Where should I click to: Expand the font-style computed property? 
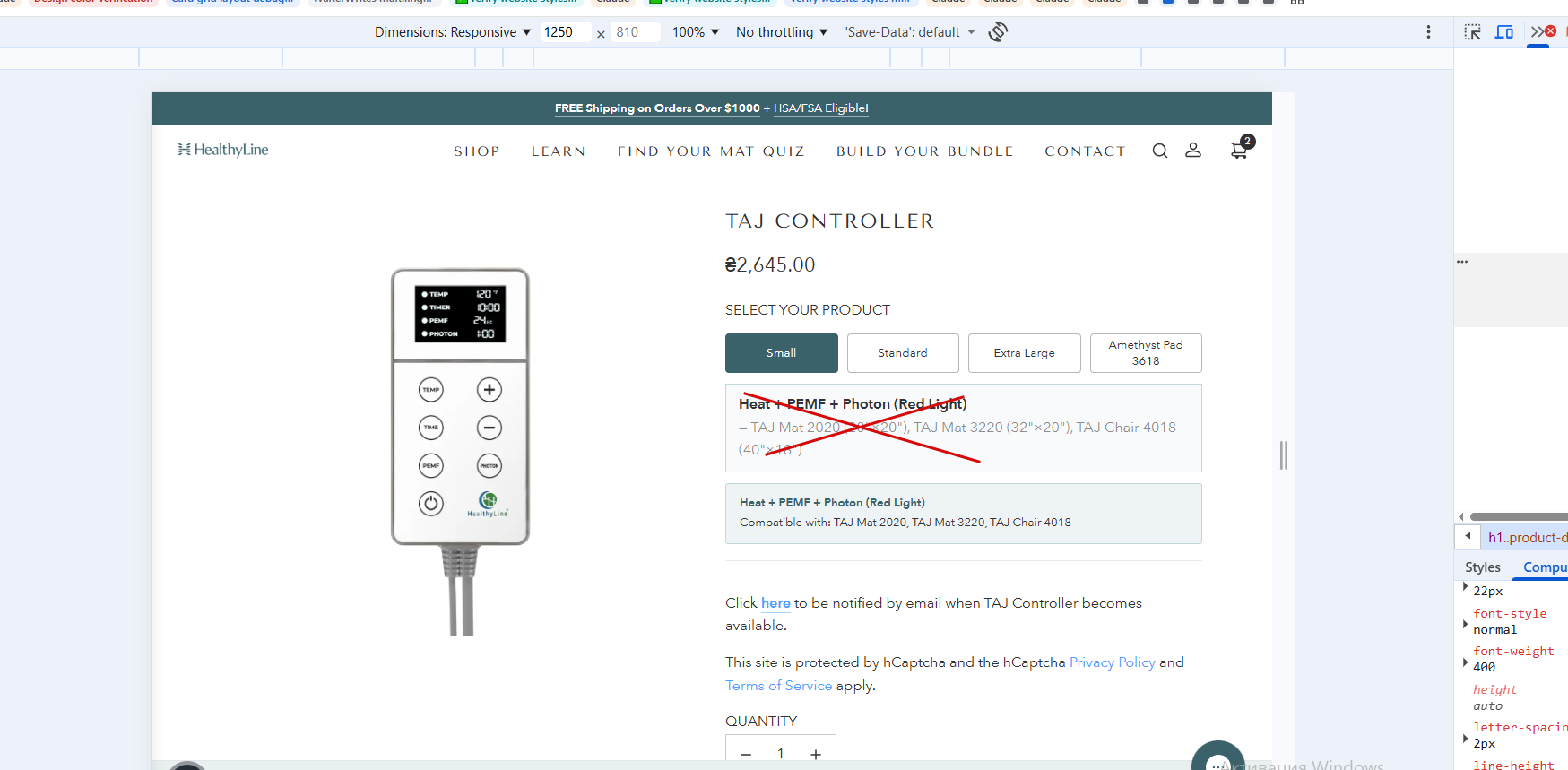click(x=1465, y=622)
